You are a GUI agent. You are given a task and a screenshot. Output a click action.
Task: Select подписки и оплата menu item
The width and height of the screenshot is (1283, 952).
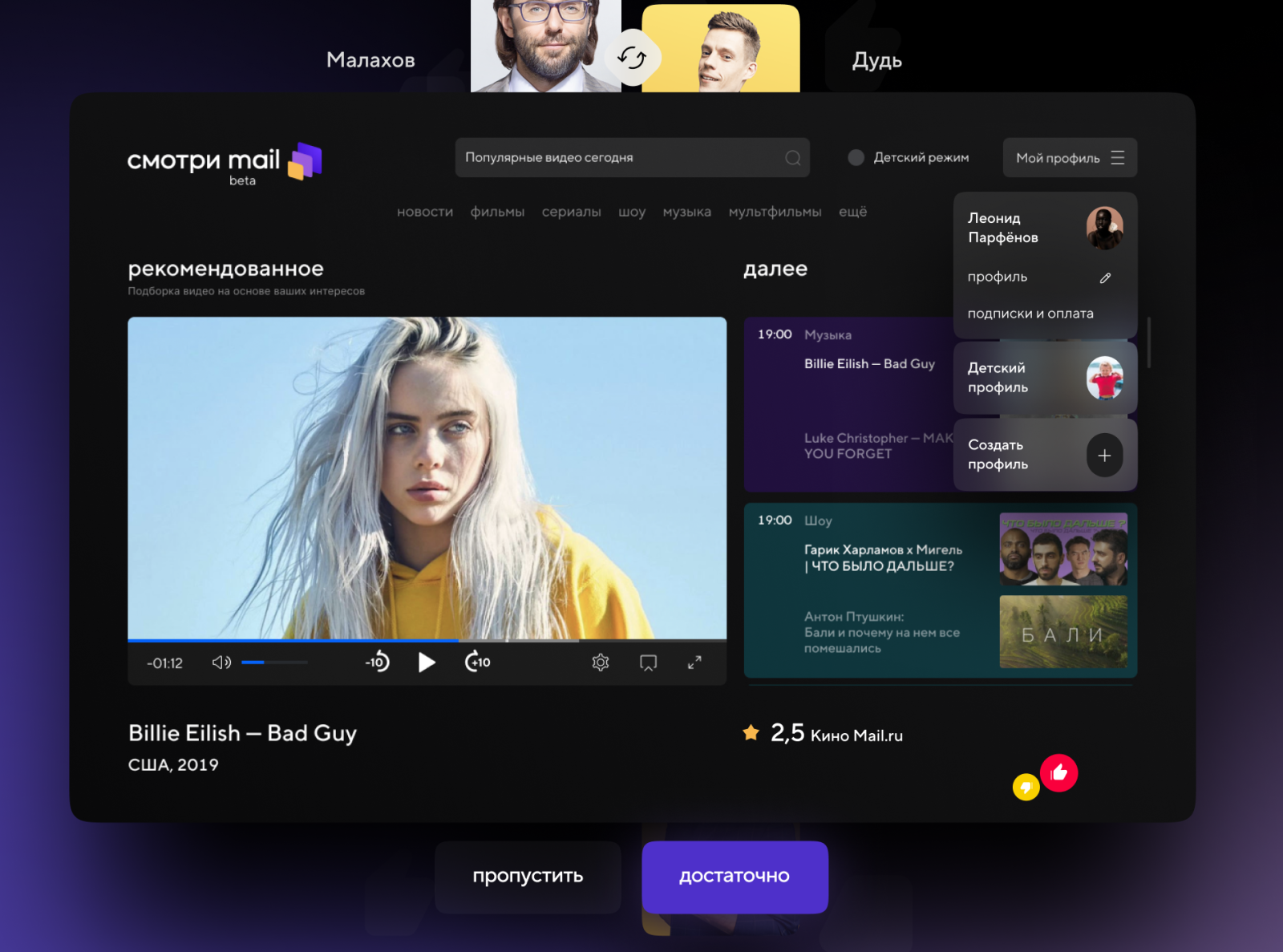click(1030, 314)
